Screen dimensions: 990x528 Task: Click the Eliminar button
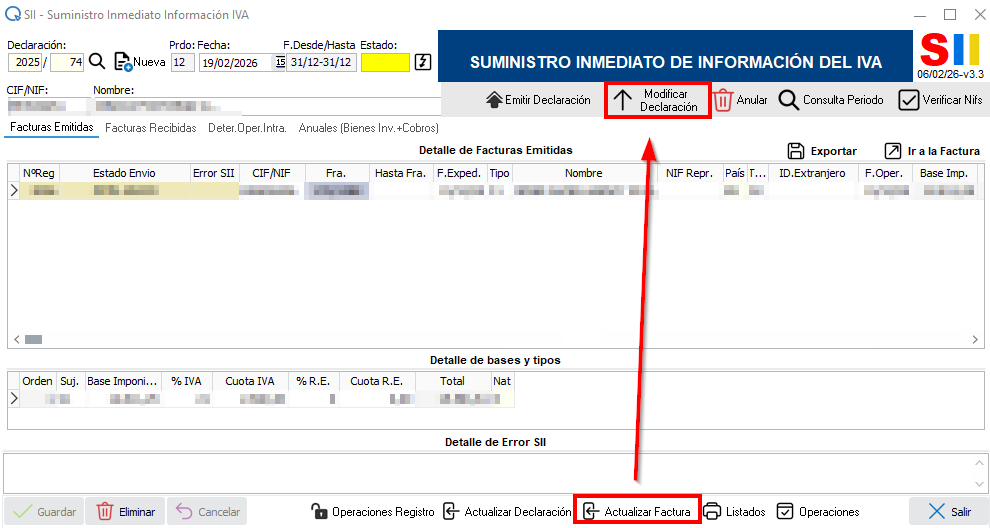coord(125,512)
